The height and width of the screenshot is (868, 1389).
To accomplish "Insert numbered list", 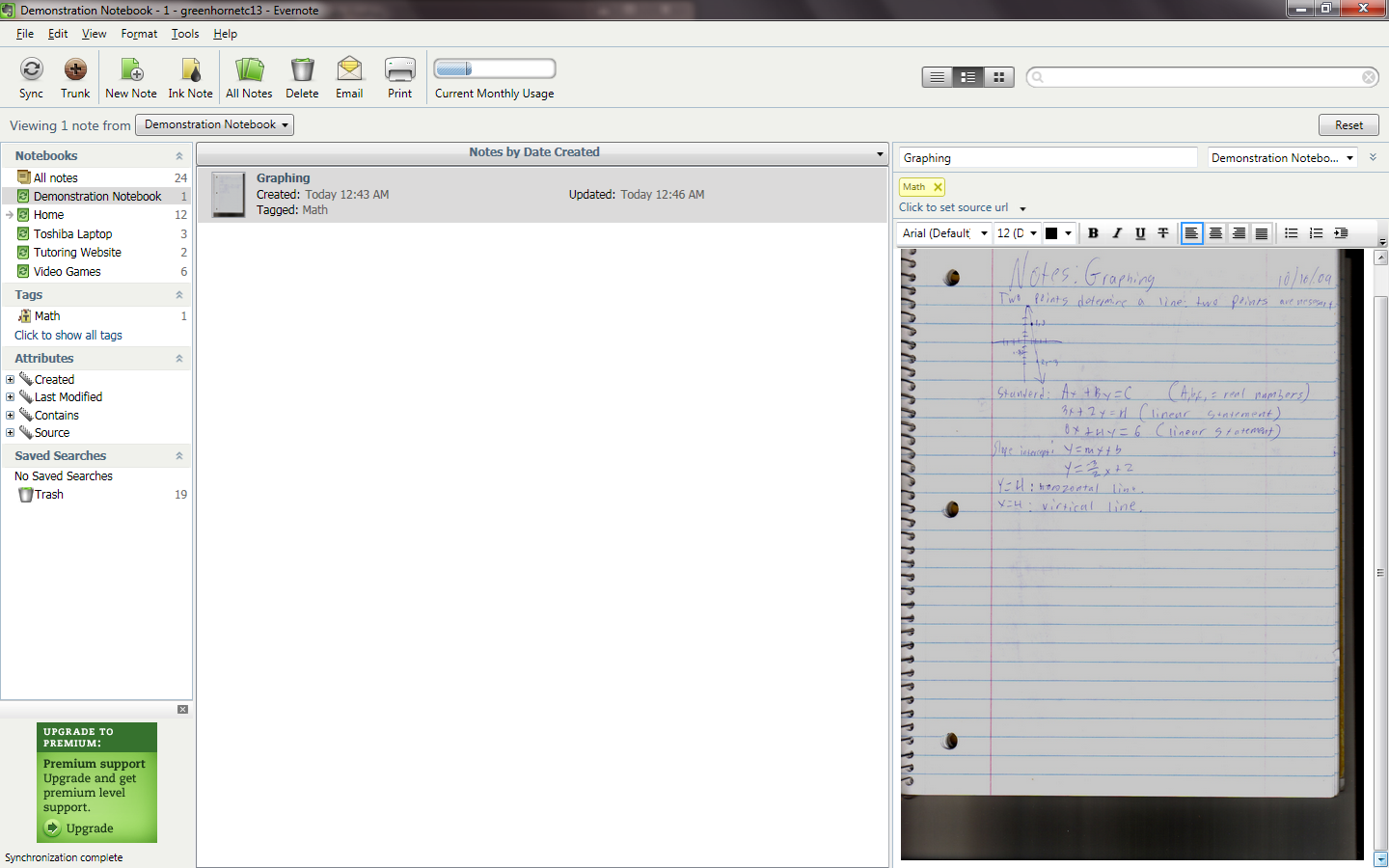I will pos(1316,233).
